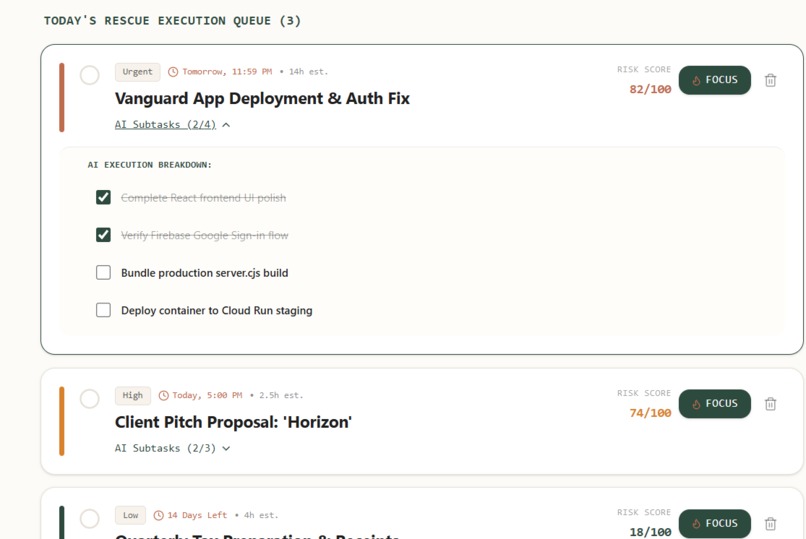Click the Deploy container to Cloud Run staging label

217,310
